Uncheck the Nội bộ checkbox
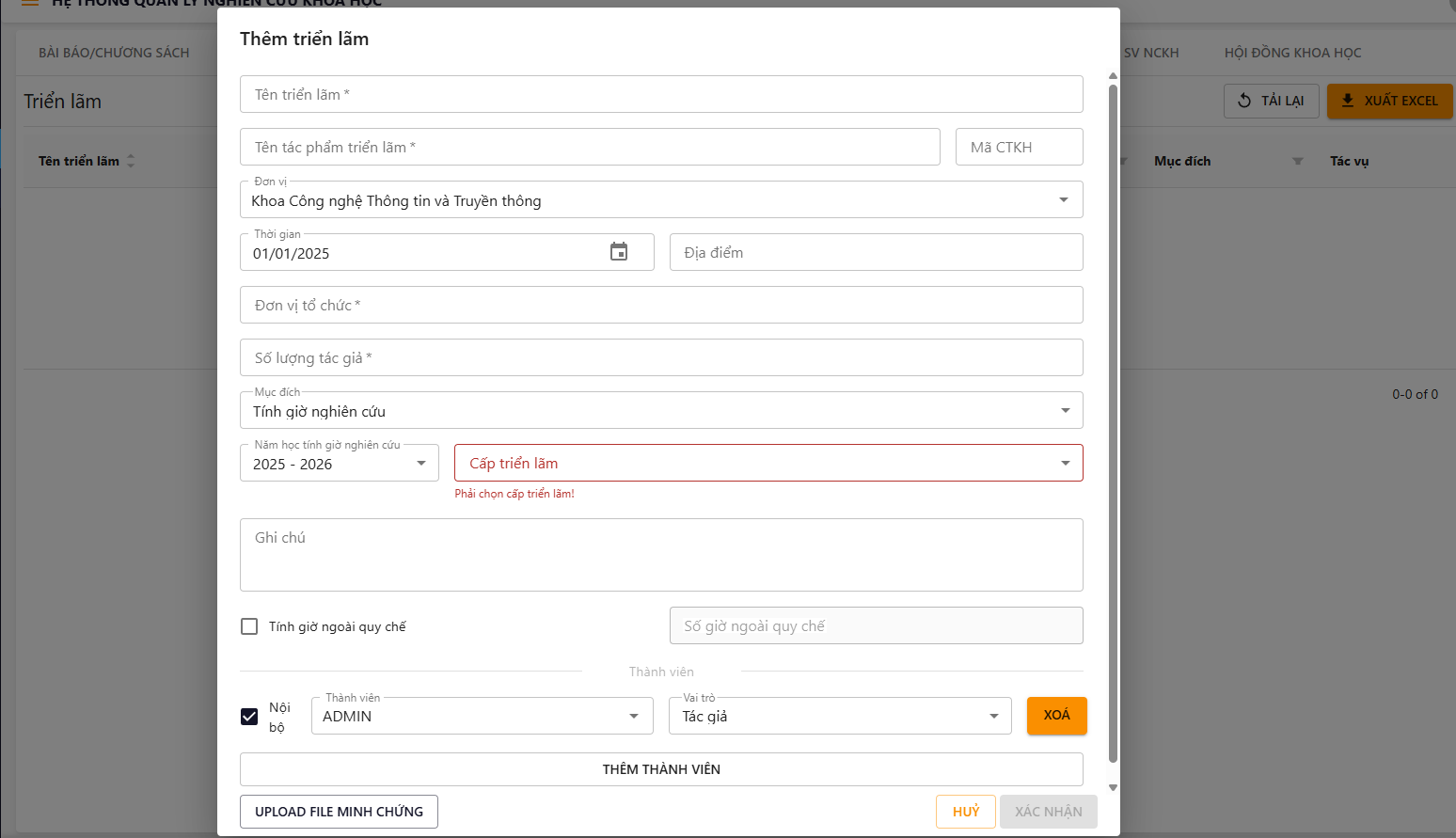1456x838 pixels. (249, 717)
